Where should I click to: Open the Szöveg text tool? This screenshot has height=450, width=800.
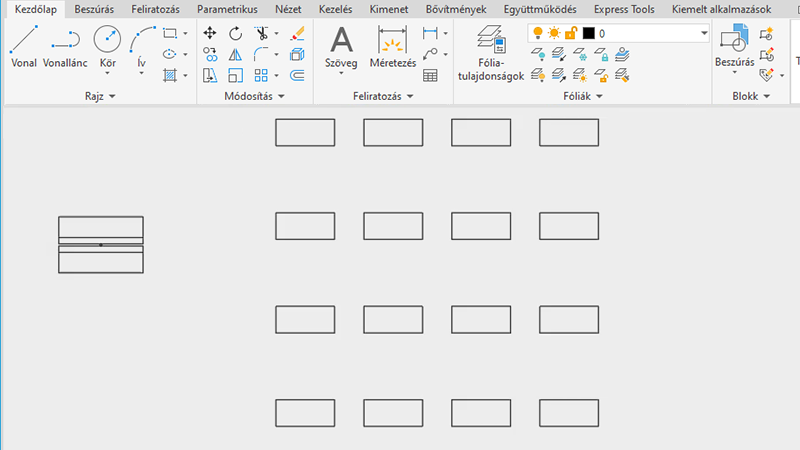[x=341, y=46]
